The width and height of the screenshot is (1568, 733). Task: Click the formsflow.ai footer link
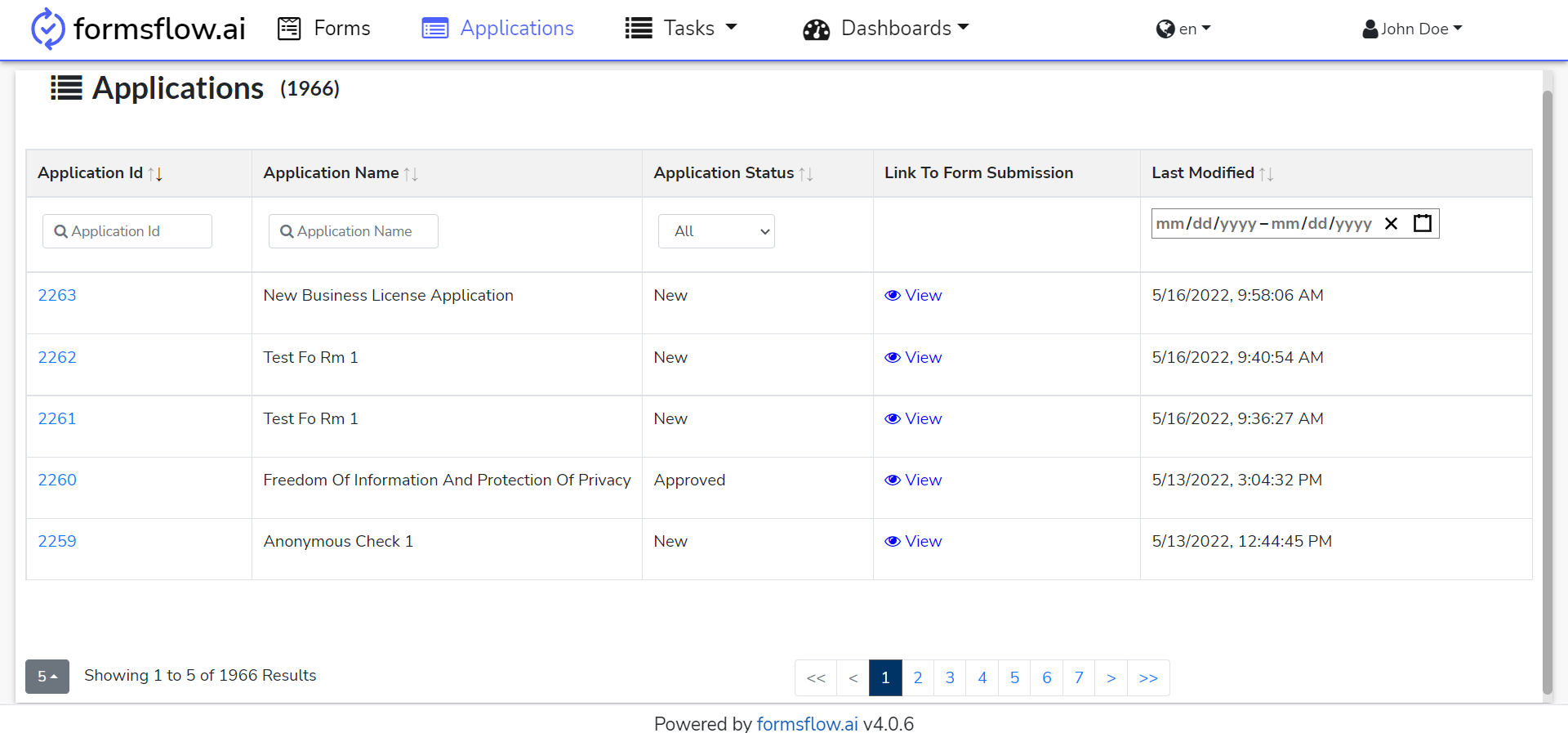[x=807, y=724]
